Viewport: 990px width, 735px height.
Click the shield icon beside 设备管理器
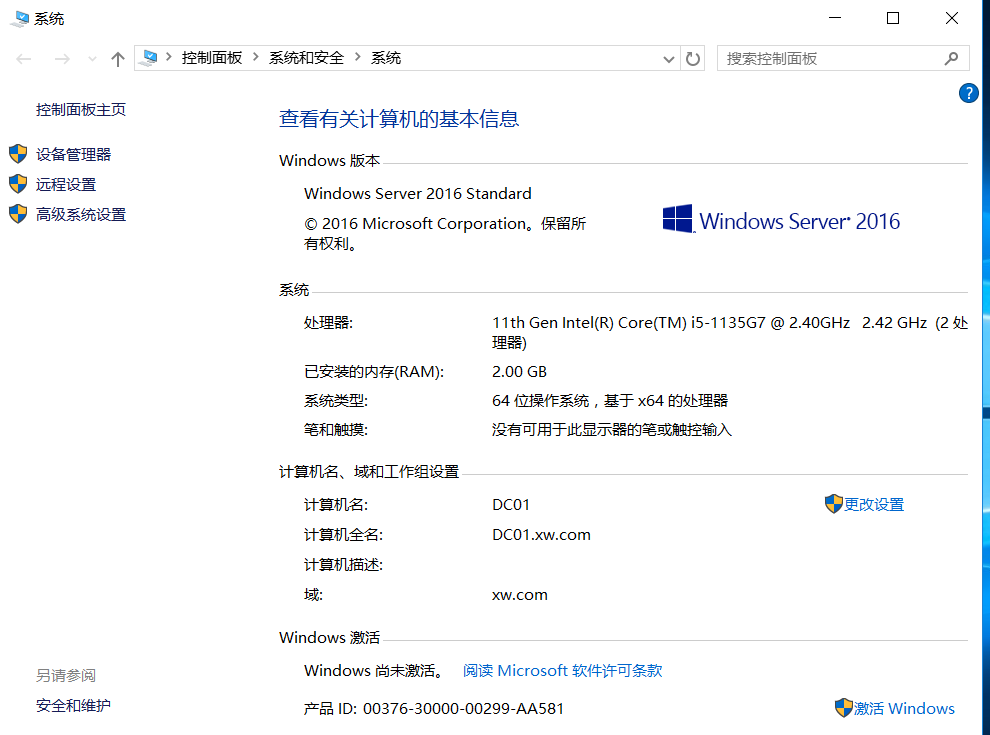click(x=18, y=153)
